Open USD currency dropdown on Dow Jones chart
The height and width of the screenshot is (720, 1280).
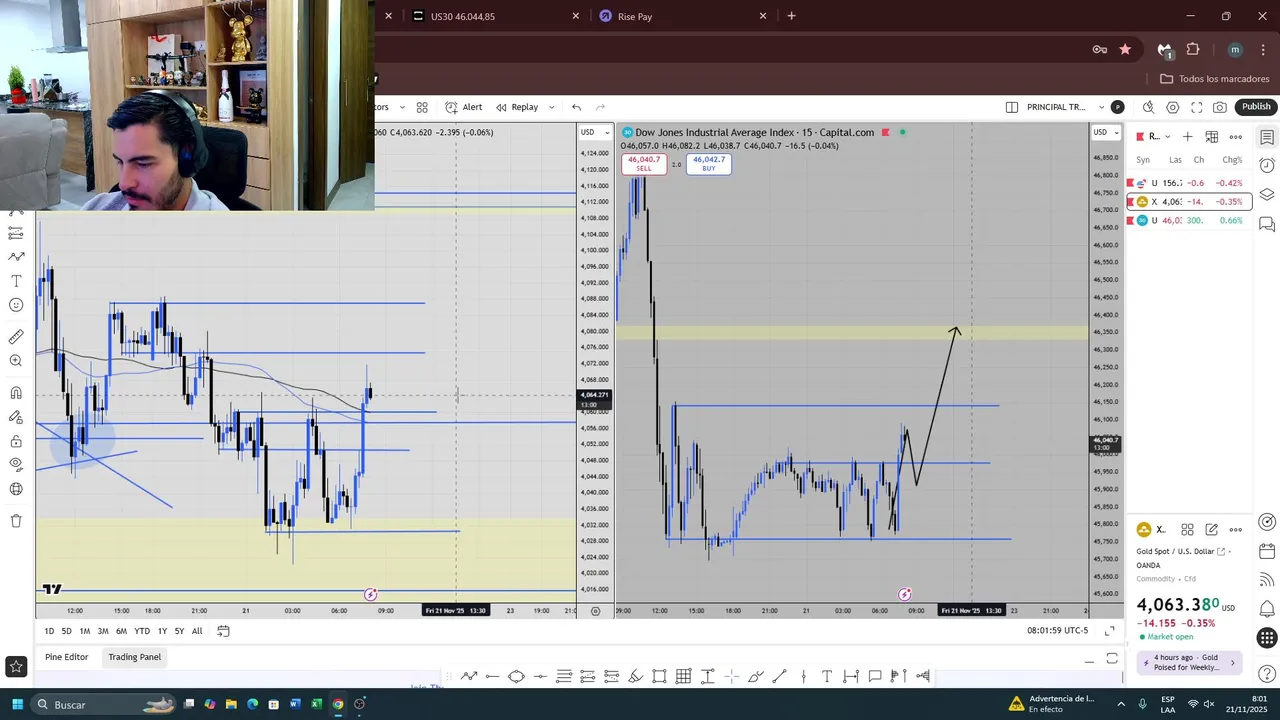coord(1106,132)
